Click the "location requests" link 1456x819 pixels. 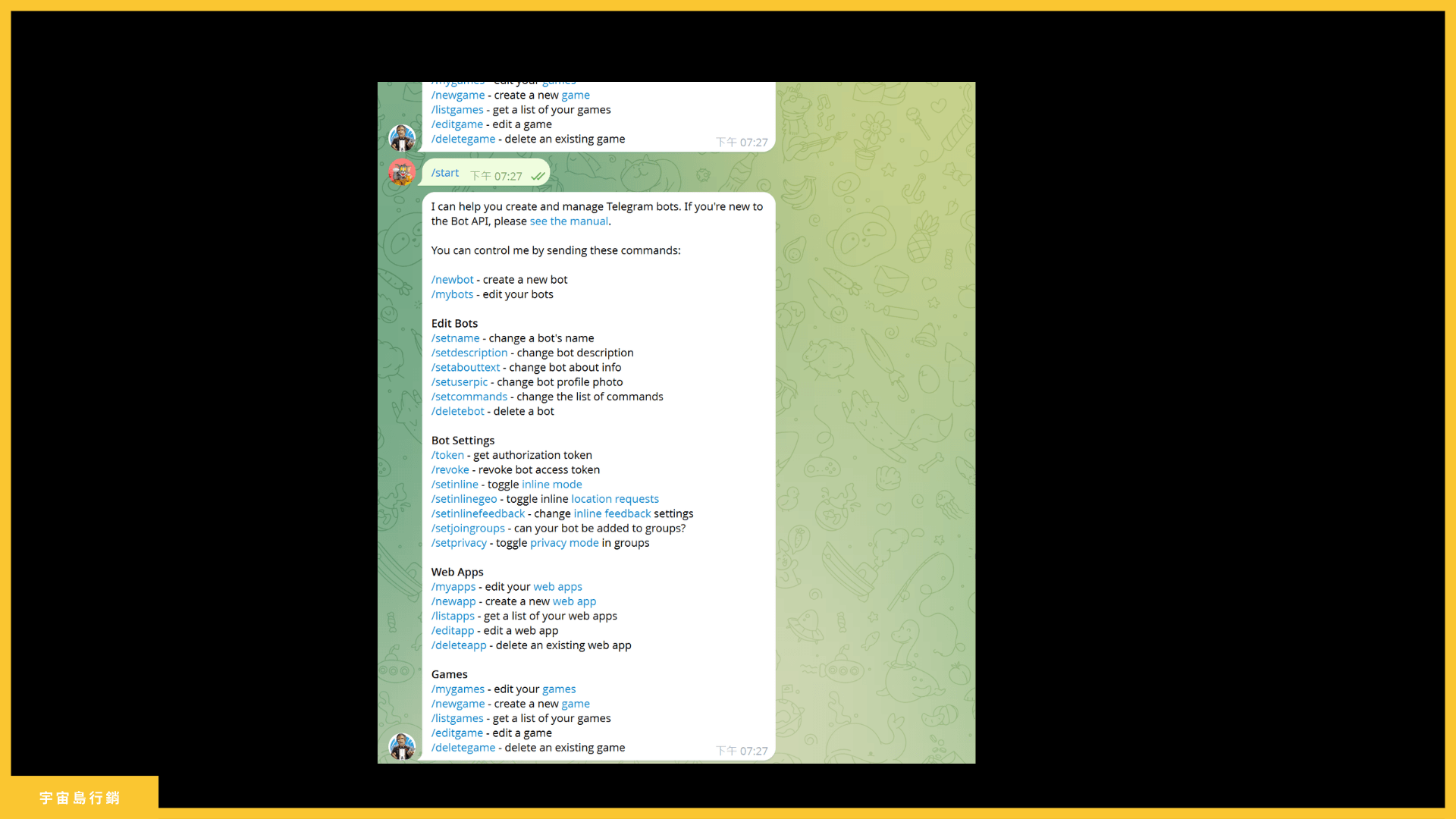pyautogui.click(x=614, y=498)
